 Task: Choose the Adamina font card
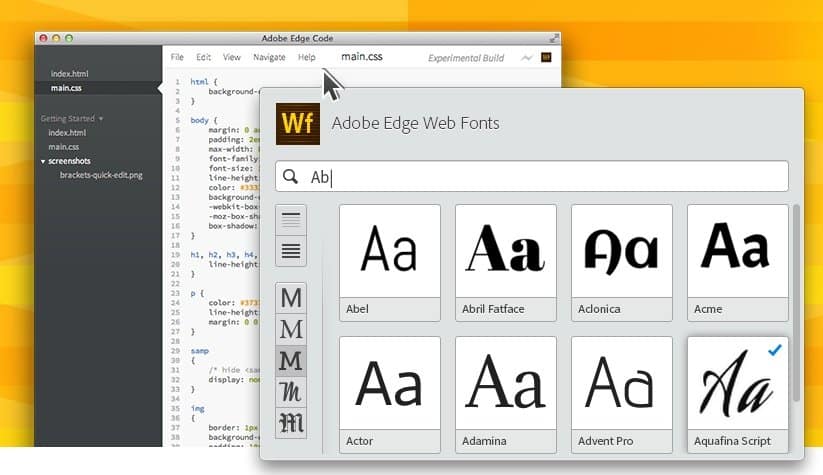pos(505,395)
